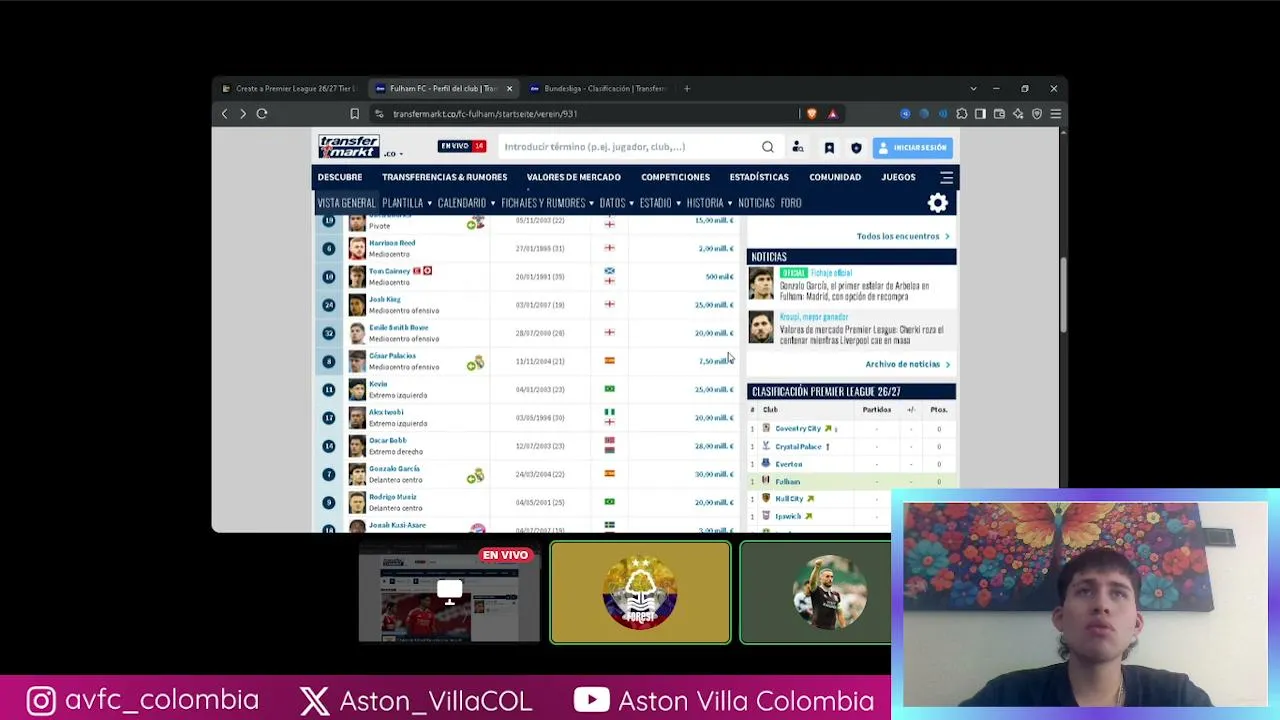The width and height of the screenshot is (1280, 720).
Task: Open the Comunidad menu
Action: point(835,177)
